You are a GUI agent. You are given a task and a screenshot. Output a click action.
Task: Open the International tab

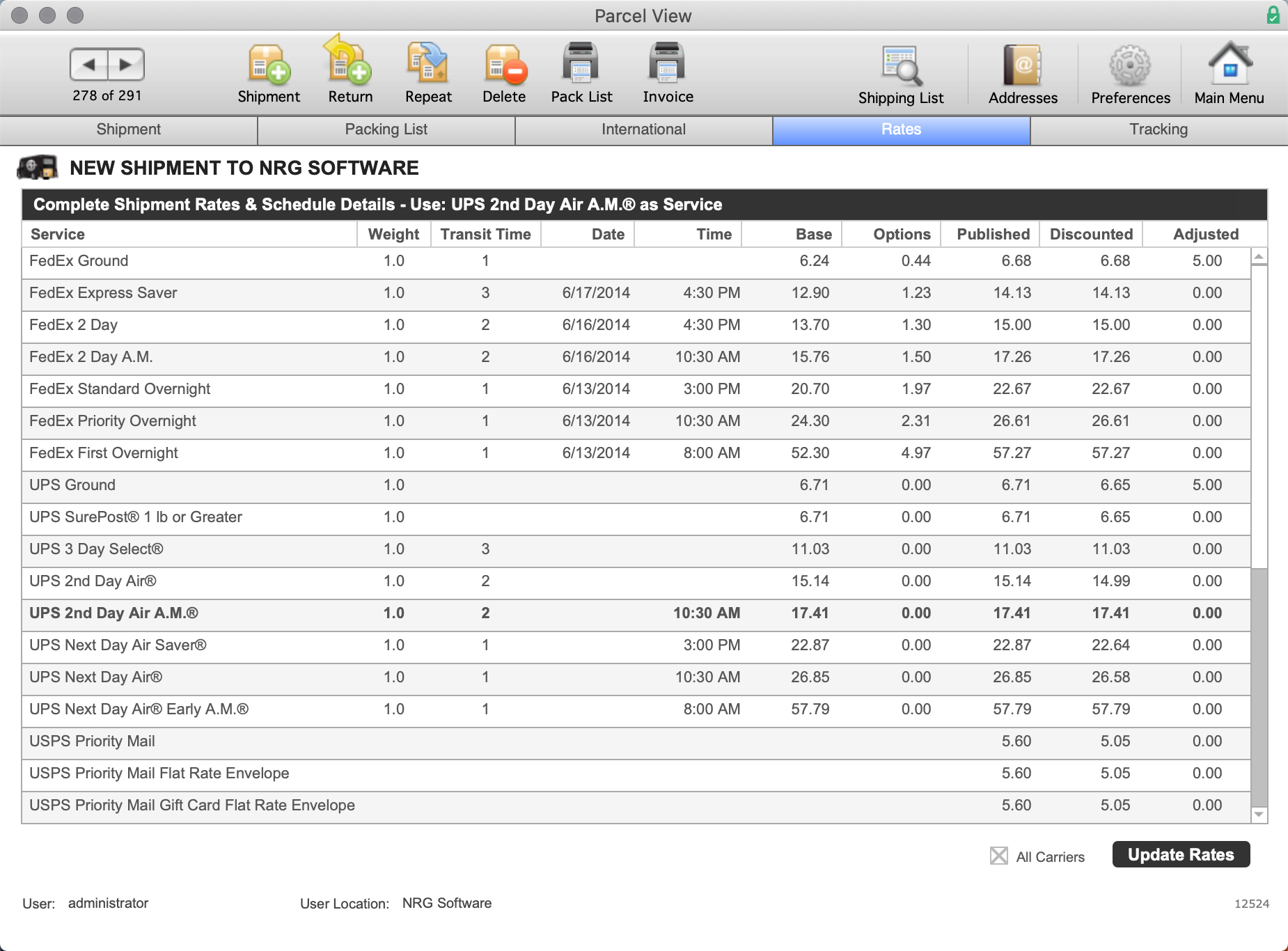(644, 130)
